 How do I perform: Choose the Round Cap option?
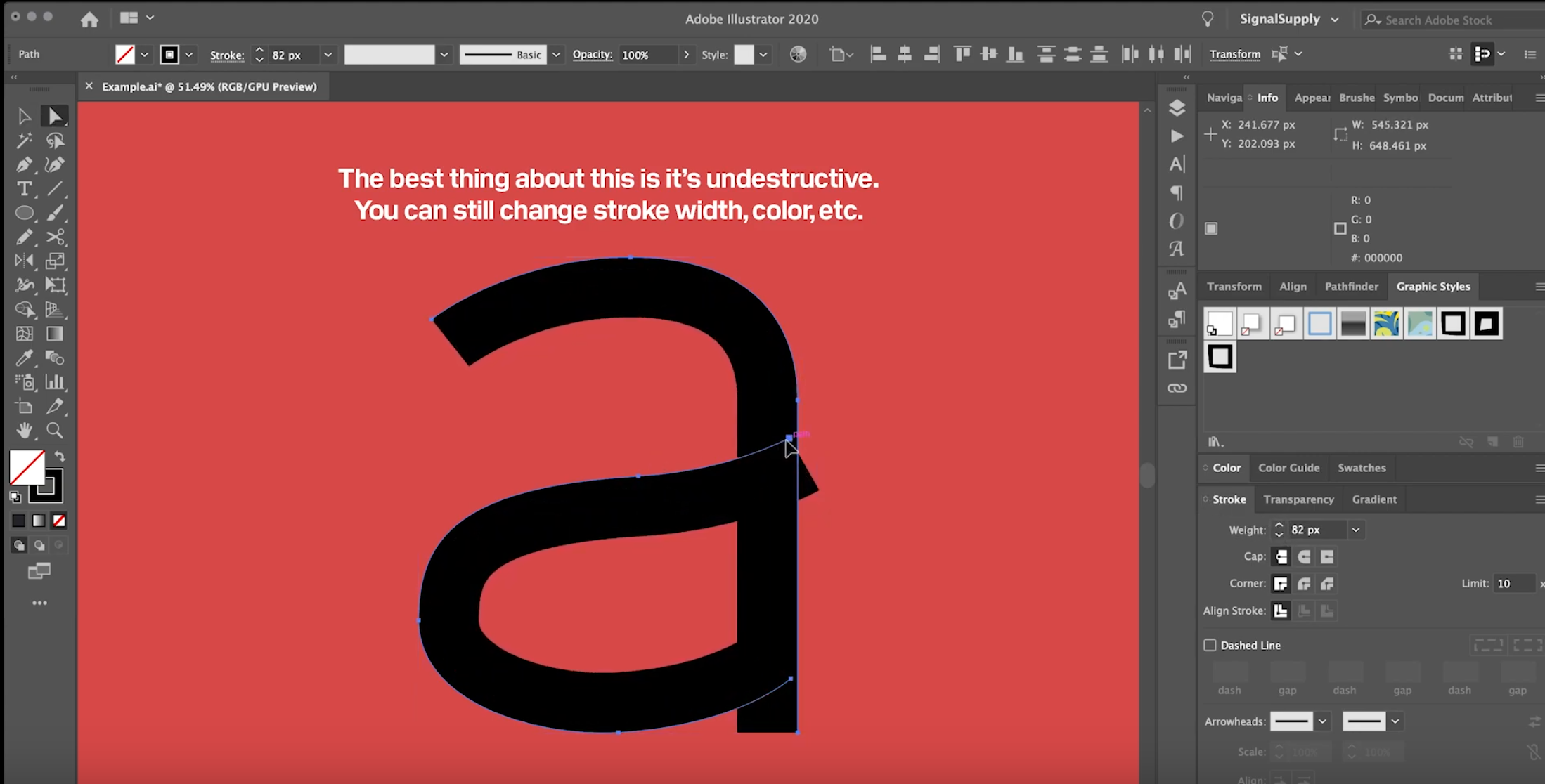1305,556
